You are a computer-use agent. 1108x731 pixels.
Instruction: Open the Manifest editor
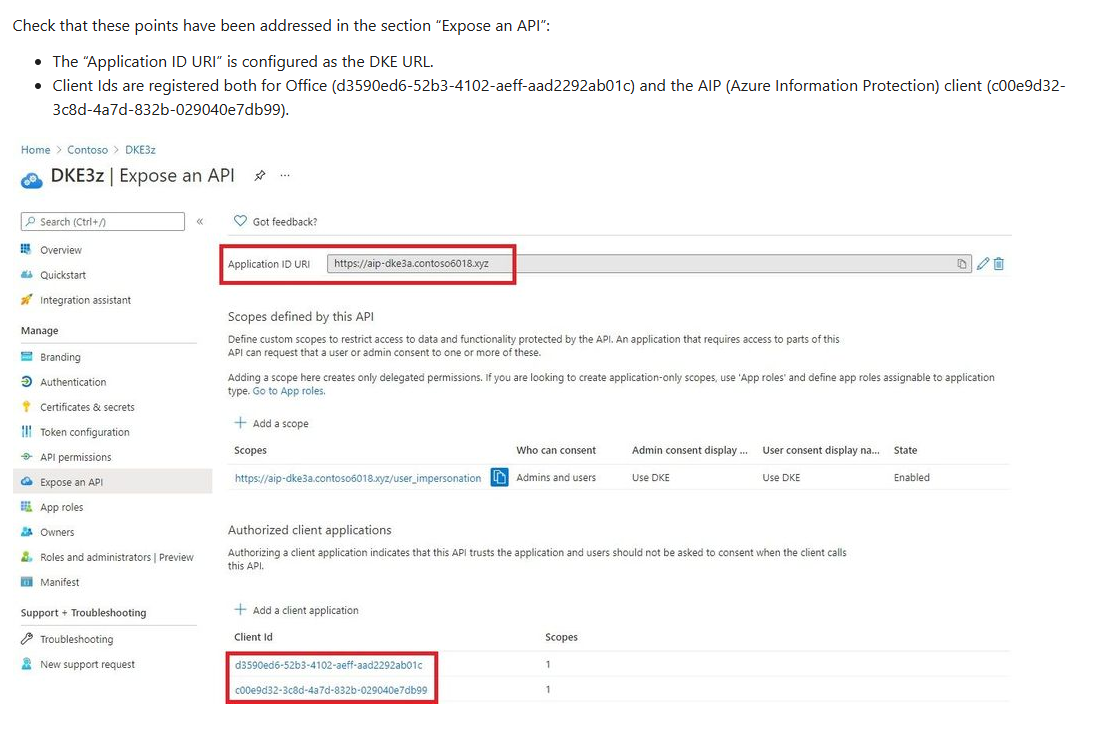tap(60, 582)
